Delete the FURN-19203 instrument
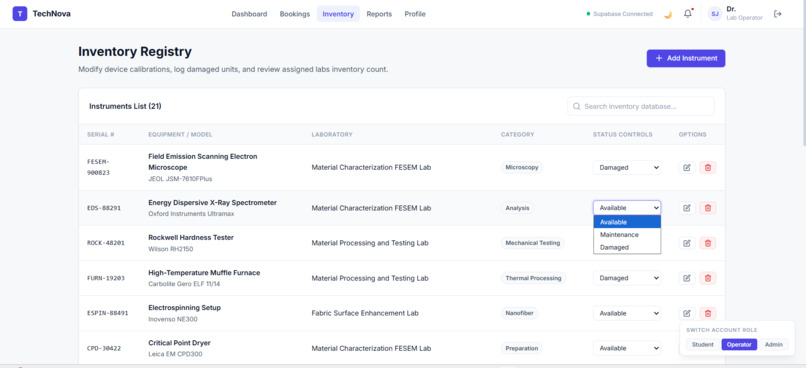The height and width of the screenshot is (368, 806). click(708, 278)
